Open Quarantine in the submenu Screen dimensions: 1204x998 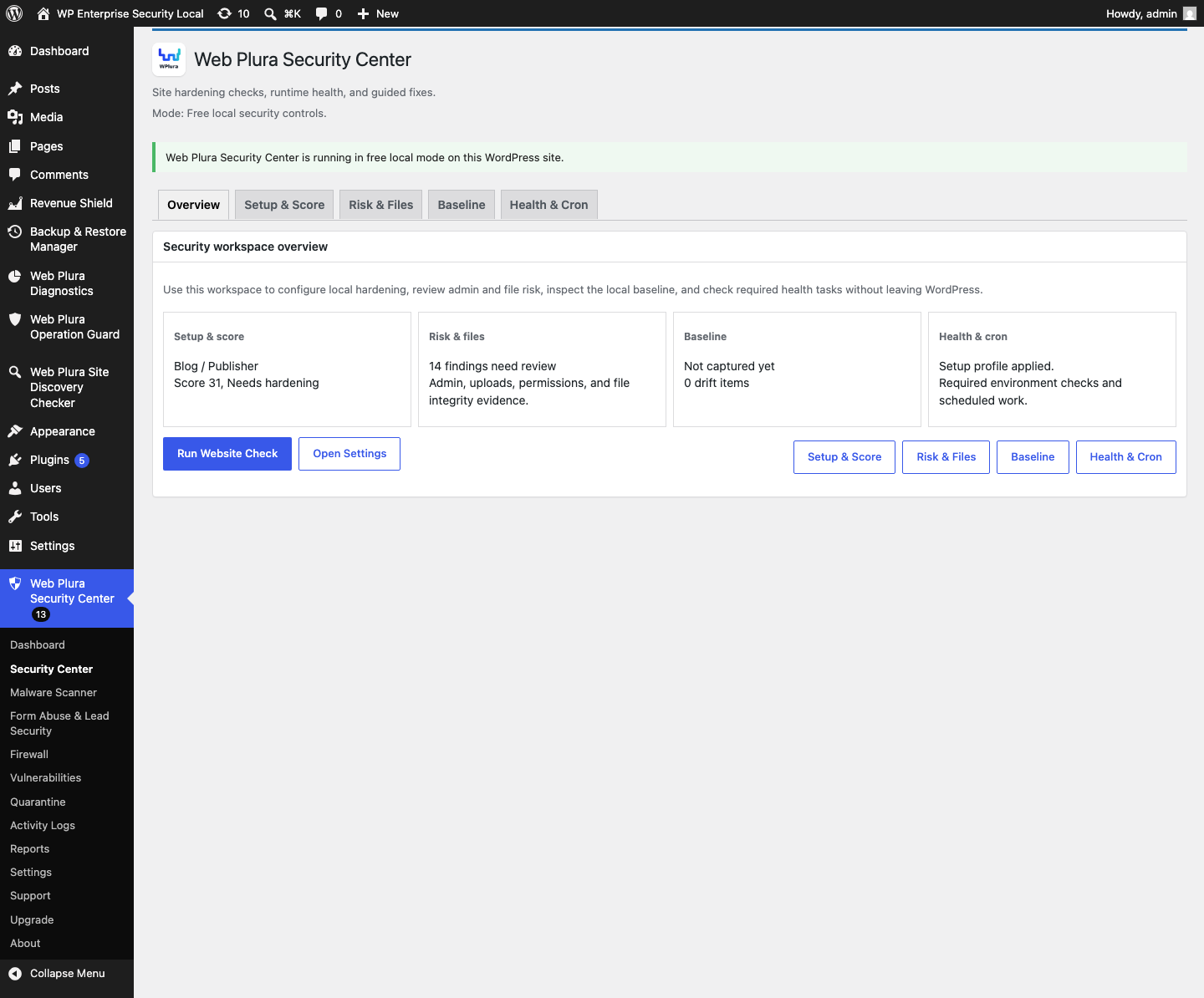click(38, 802)
